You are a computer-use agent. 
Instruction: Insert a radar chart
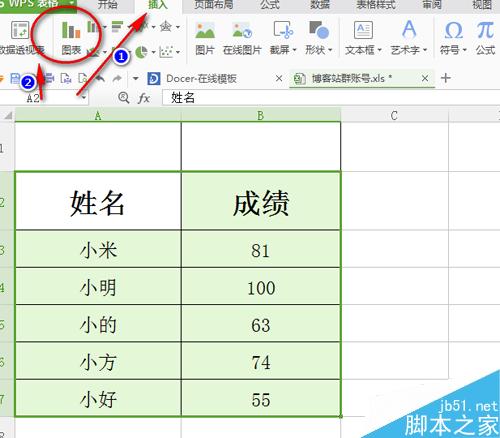tap(166, 26)
